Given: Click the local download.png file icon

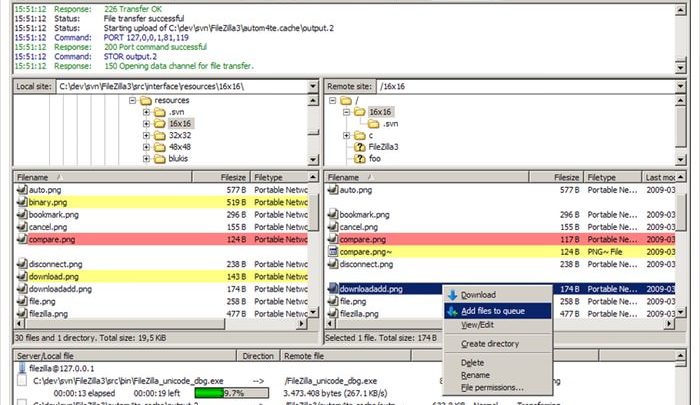Looking at the screenshot, I should (x=22, y=276).
